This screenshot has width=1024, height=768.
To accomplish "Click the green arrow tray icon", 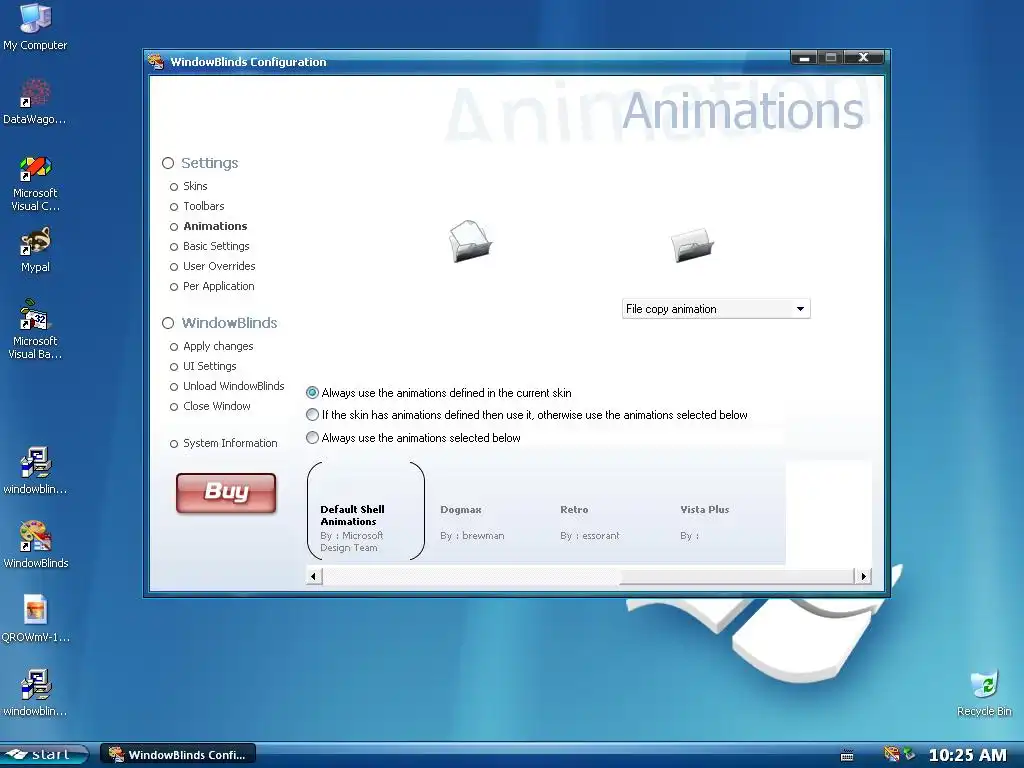I will [909, 754].
